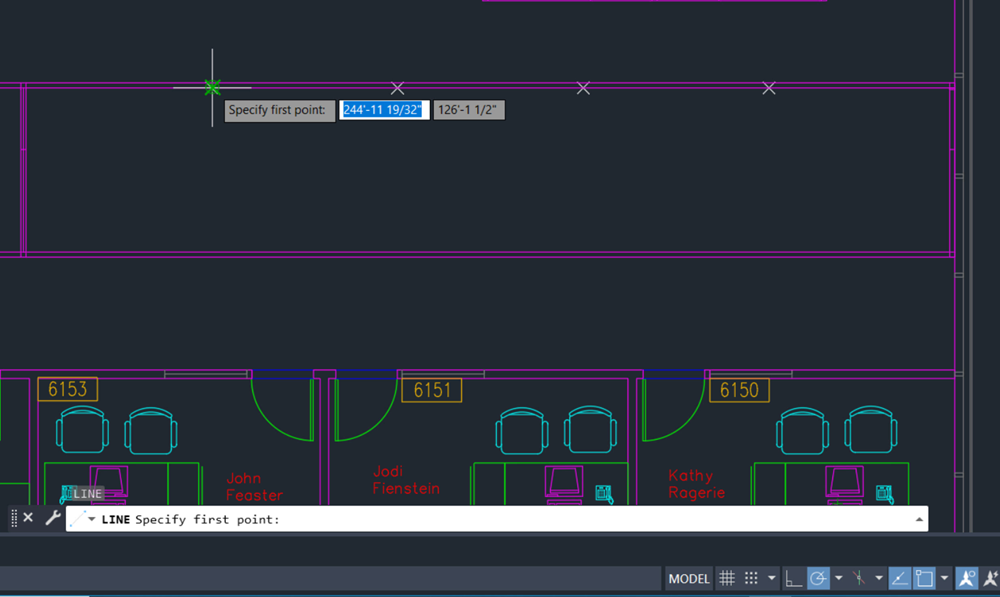The width and height of the screenshot is (1000, 597).
Task: Select the left chair in room 6151
Action: pos(522,430)
